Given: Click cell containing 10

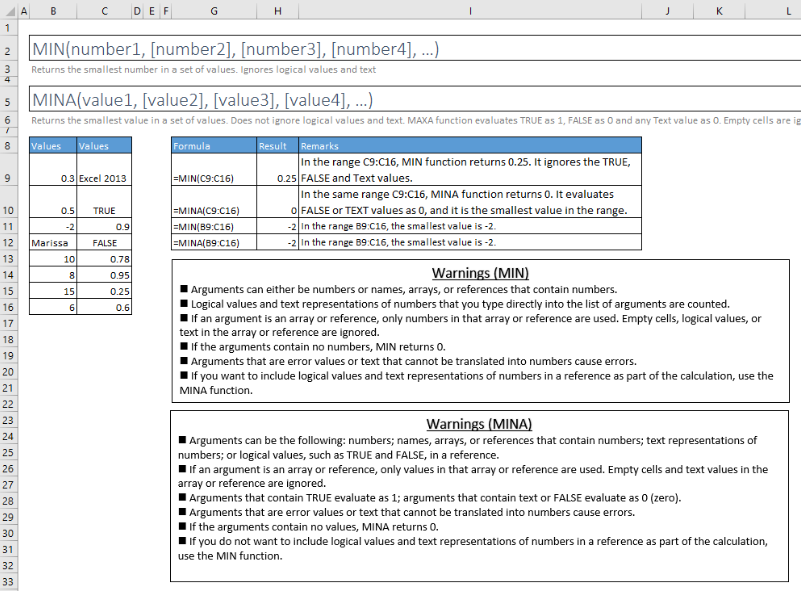Looking at the screenshot, I should click(53, 259).
